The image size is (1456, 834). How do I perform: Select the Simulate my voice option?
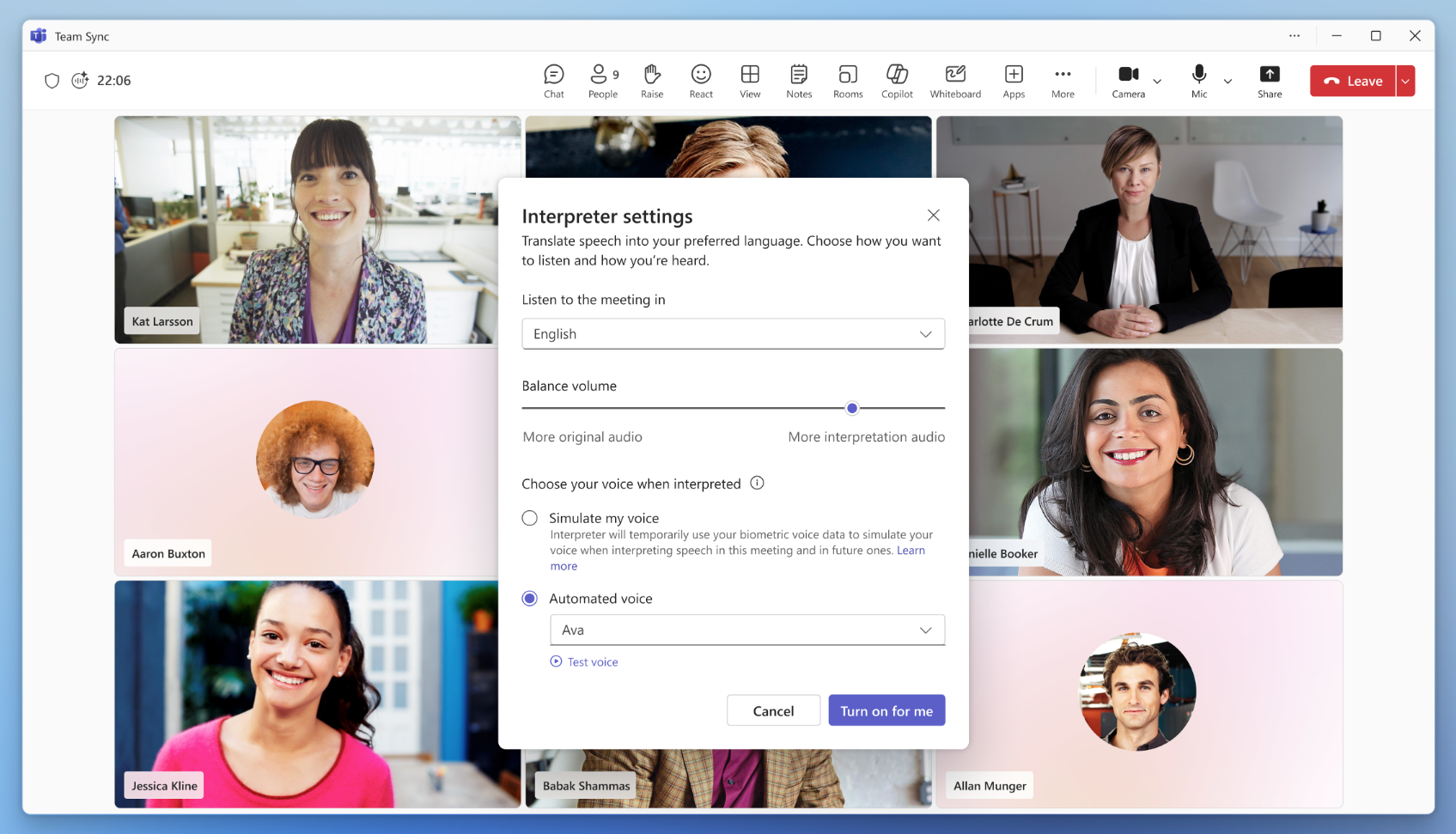click(530, 518)
